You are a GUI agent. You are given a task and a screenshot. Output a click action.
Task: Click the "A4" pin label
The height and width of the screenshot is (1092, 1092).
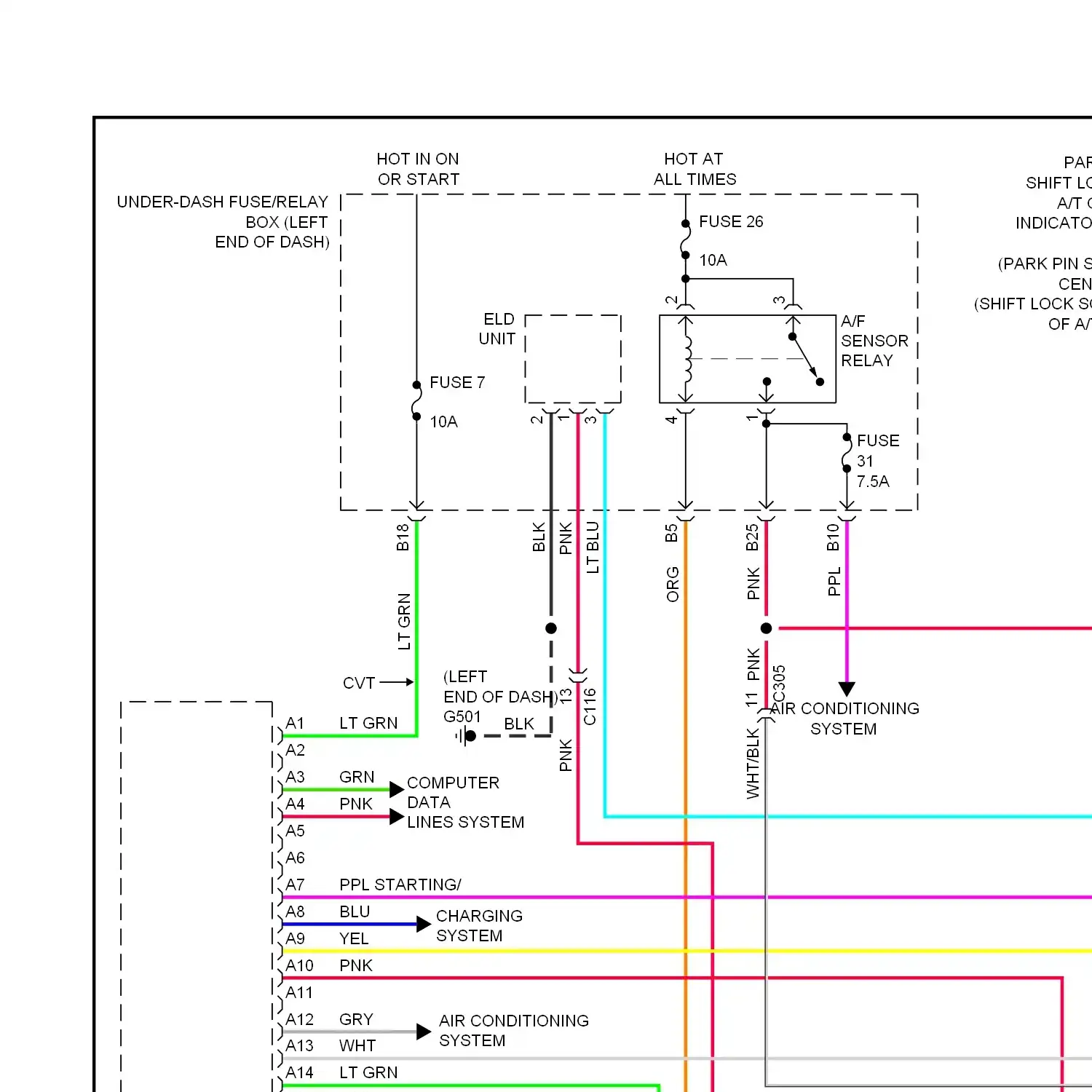click(295, 804)
